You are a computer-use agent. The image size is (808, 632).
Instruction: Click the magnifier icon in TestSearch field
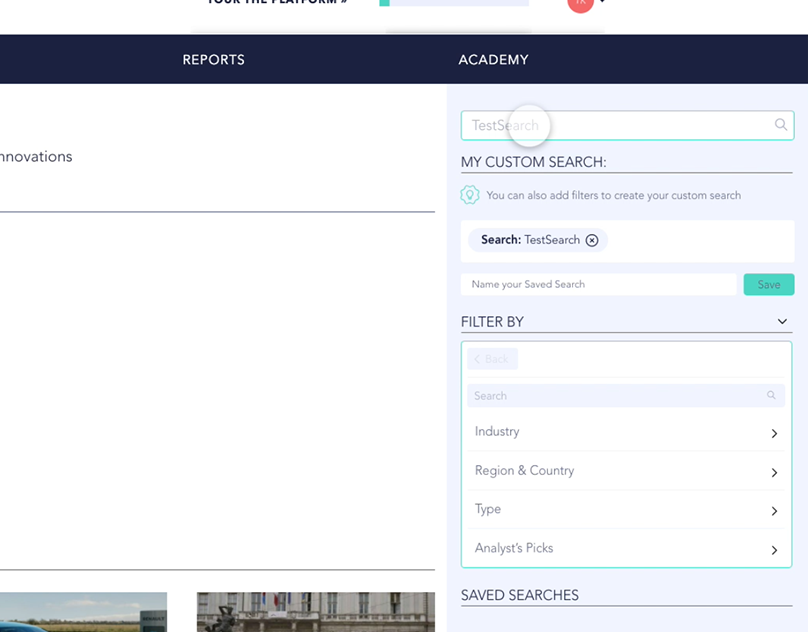pos(781,124)
